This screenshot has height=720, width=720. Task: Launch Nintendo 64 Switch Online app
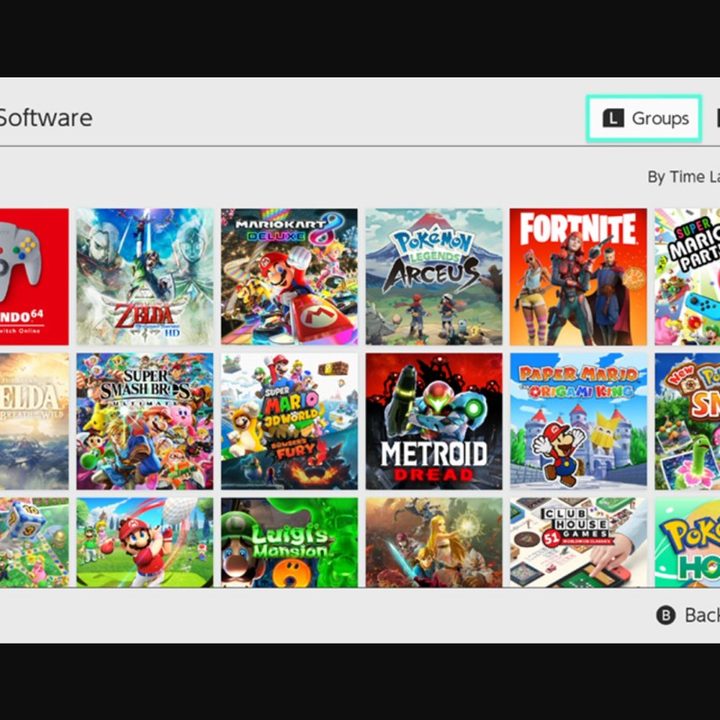tap(34, 277)
